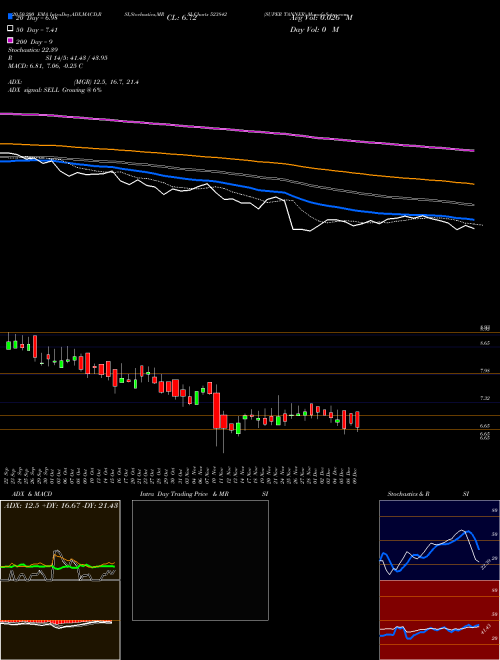Click the 'Day Vol: 0 M' label
The width and height of the screenshot is (500, 660).
314,30
